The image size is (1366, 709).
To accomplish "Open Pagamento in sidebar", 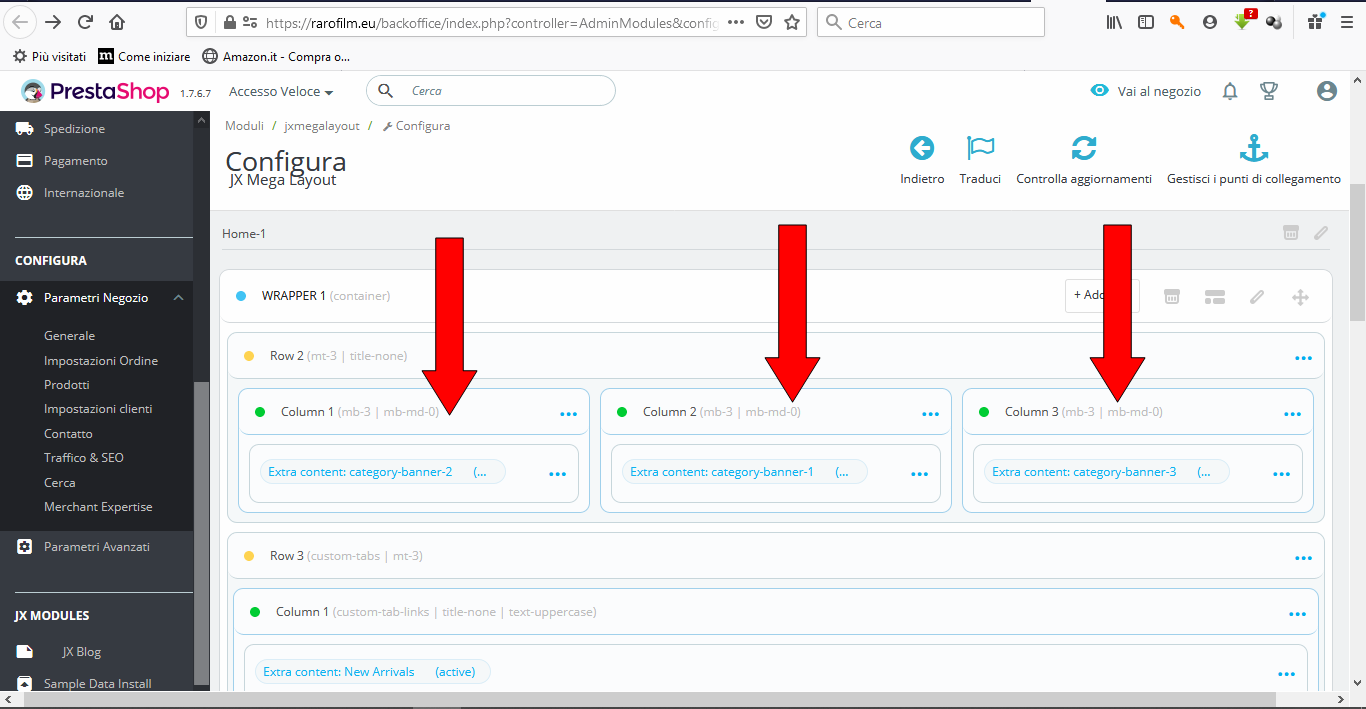I will tap(76, 160).
